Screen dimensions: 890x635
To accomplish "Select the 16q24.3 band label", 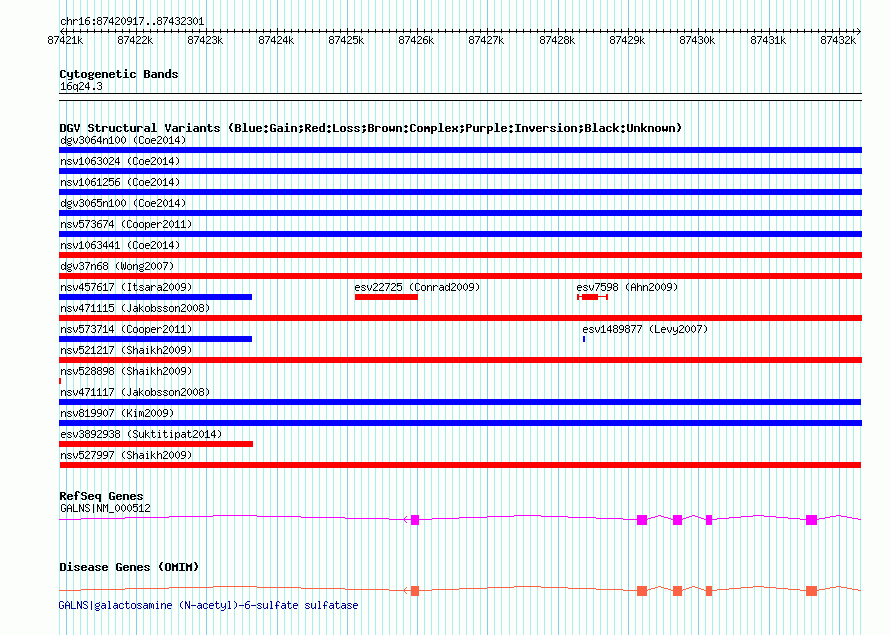I will pyautogui.click(x=81, y=86).
